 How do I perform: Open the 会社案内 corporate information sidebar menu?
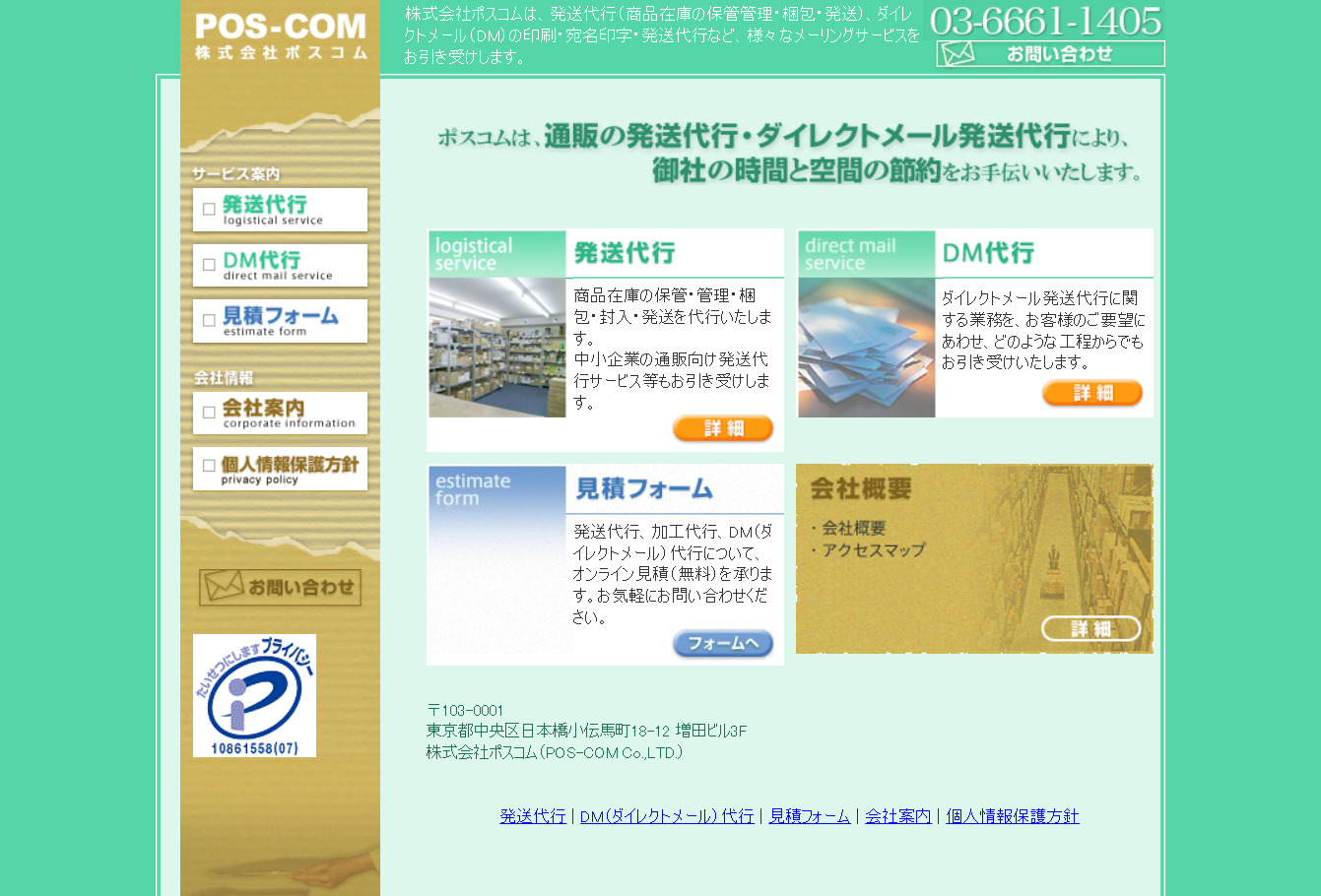(x=280, y=413)
